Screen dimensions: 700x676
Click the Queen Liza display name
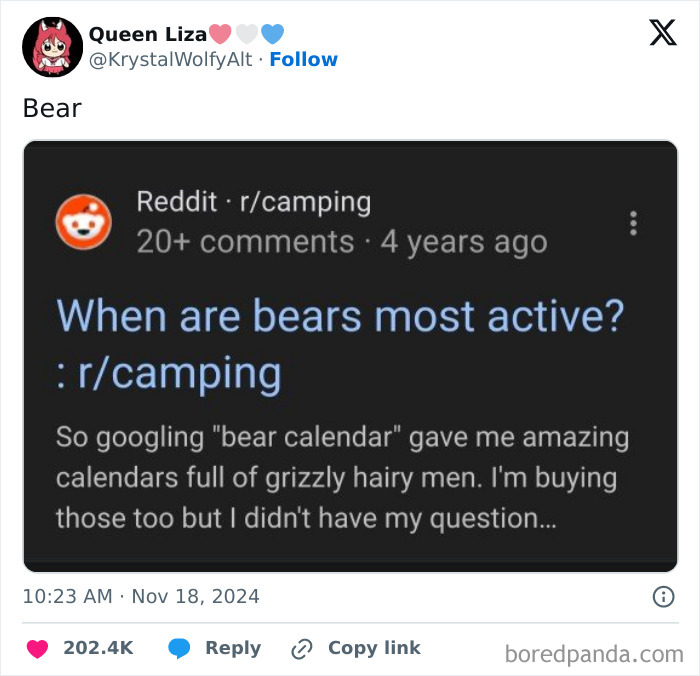pyautogui.click(x=148, y=33)
